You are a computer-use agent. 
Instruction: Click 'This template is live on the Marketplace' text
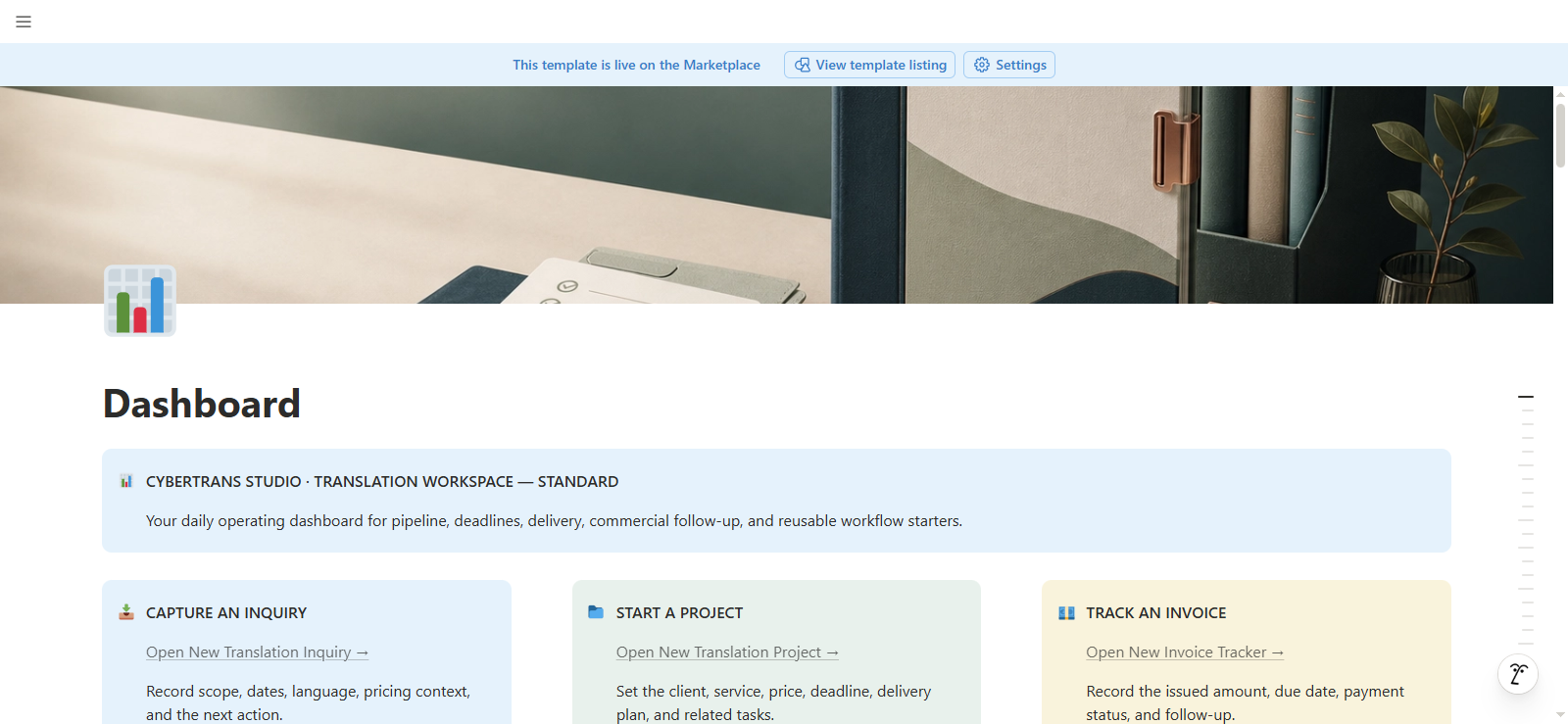pyautogui.click(x=636, y=65)
